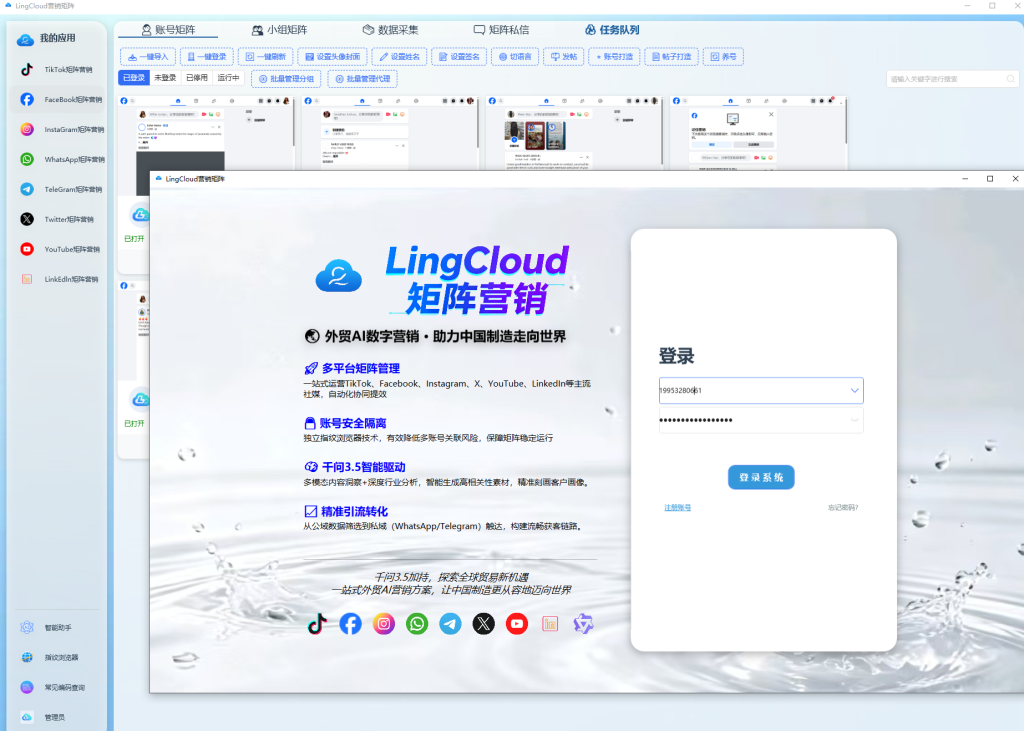The width and height of the screenshot is (1024, 731).
Task: Open YouTube矩阵营销 in the sidebar
Action: (x=57, y=249)
